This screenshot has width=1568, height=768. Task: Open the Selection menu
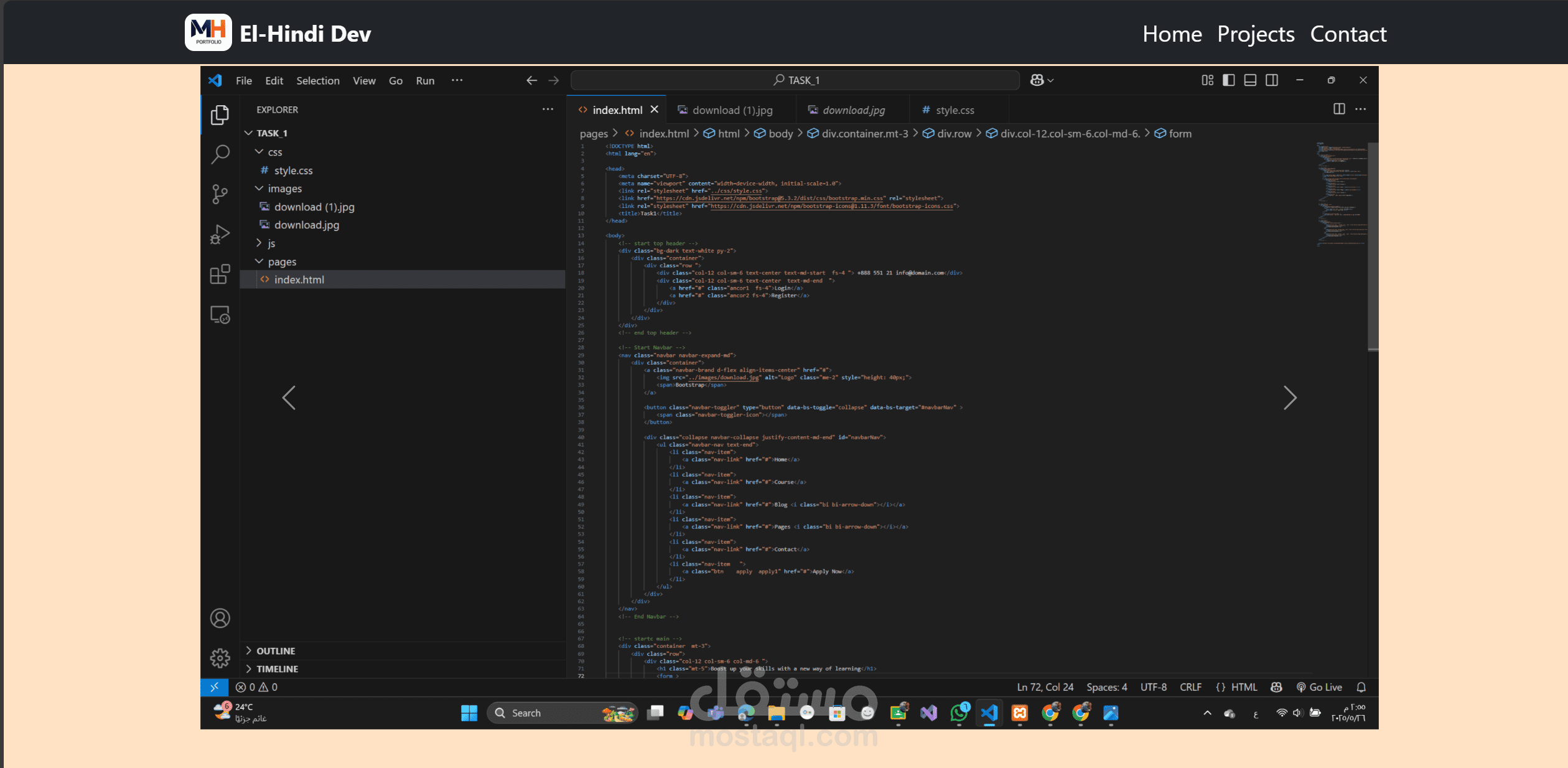[x=317, y=81]
